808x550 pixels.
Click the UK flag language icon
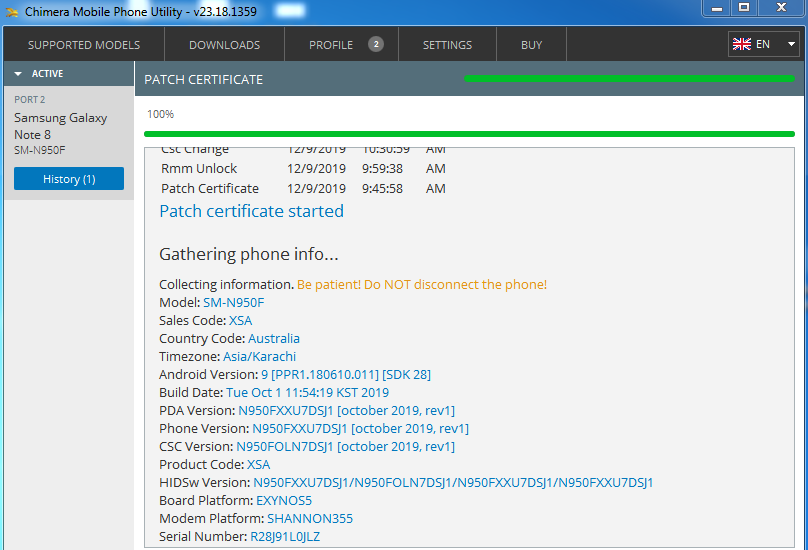pyautogui.click(x=742, y=44)
